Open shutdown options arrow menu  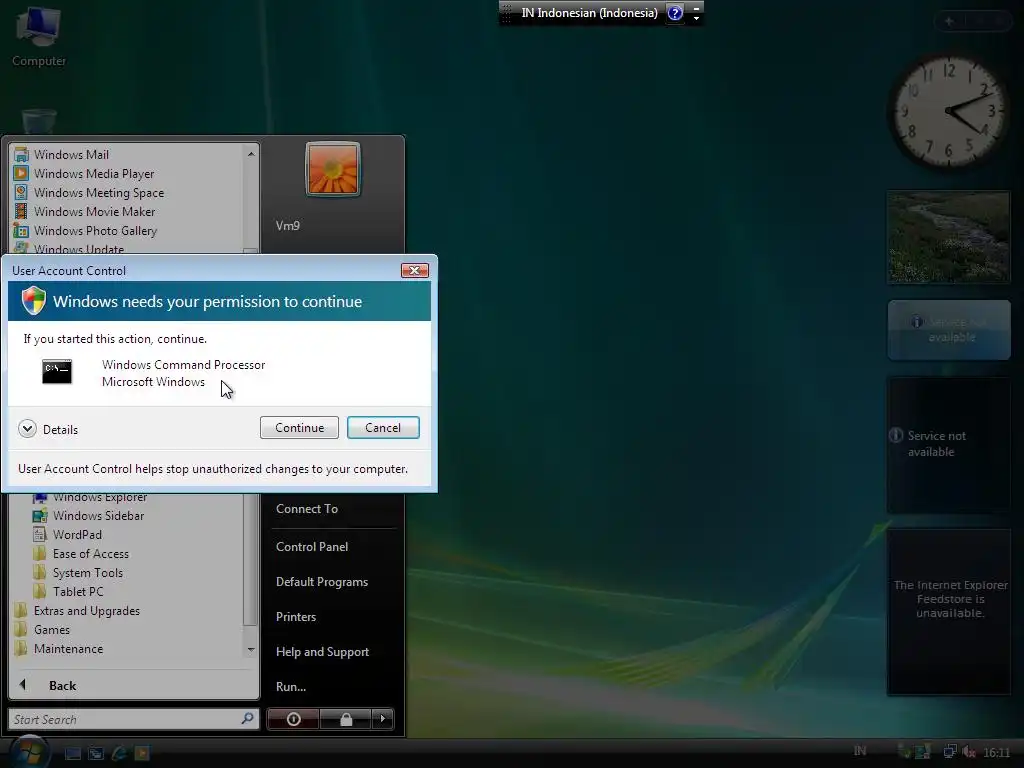click(383, 719)
